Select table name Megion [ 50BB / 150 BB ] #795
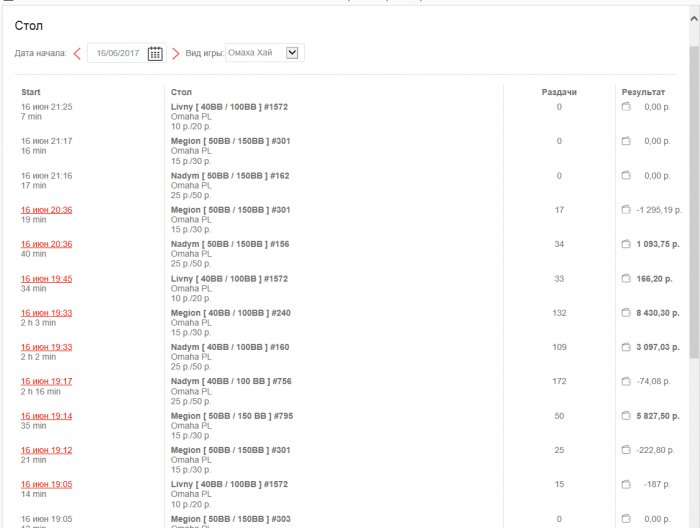This screenshot has width=700, height=528. coord(232,416)
